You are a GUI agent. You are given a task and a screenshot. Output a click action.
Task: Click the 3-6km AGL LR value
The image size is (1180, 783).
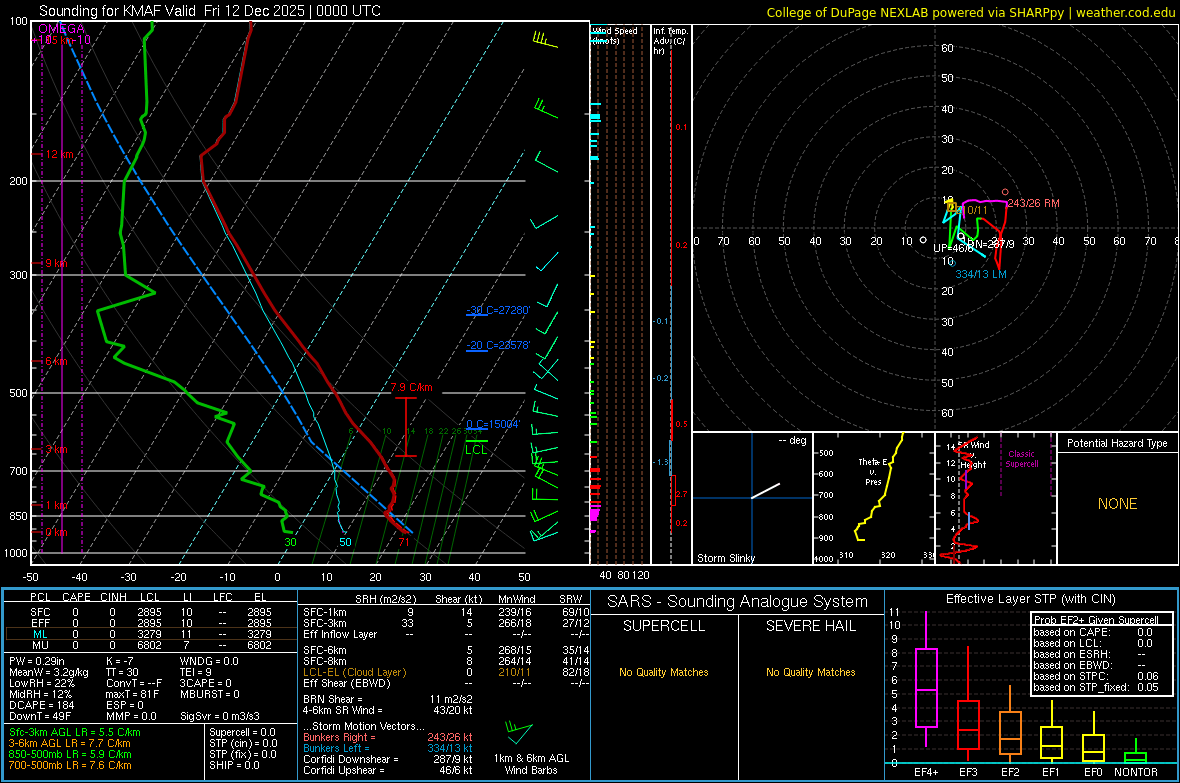coord(69,743)
